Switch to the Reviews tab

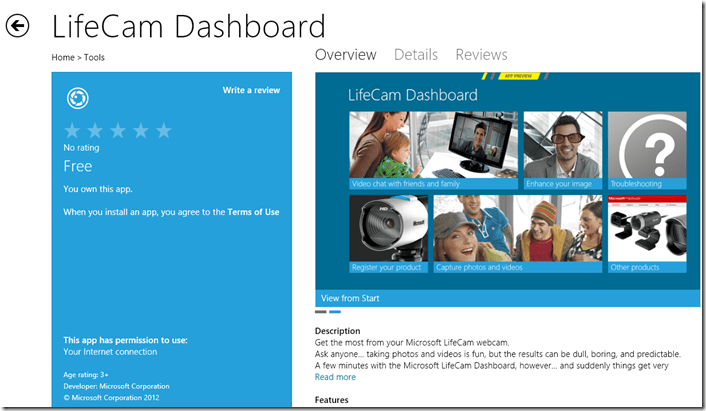tap(481, 55)
